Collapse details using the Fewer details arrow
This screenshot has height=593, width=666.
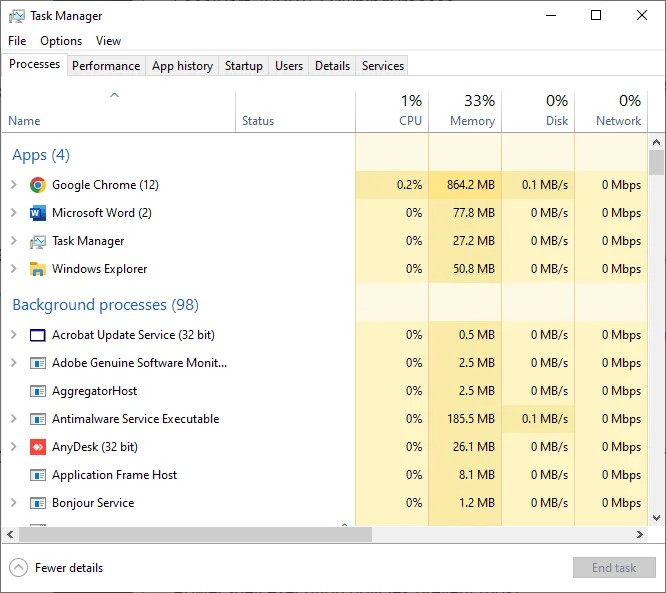click(x=18, y=568)
